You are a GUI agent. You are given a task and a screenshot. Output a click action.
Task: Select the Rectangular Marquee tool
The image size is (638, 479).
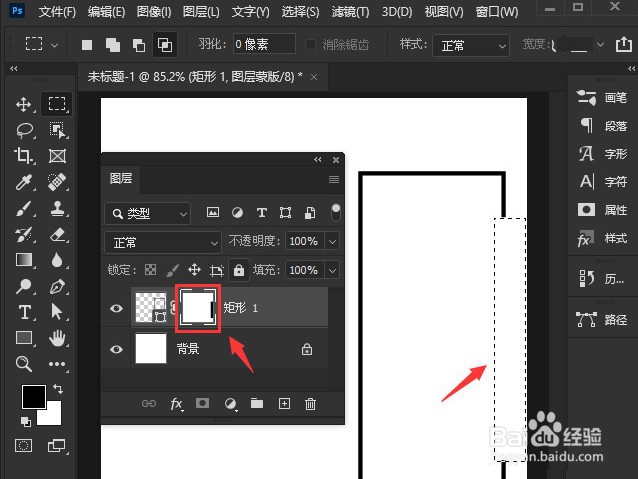(57, 104)
